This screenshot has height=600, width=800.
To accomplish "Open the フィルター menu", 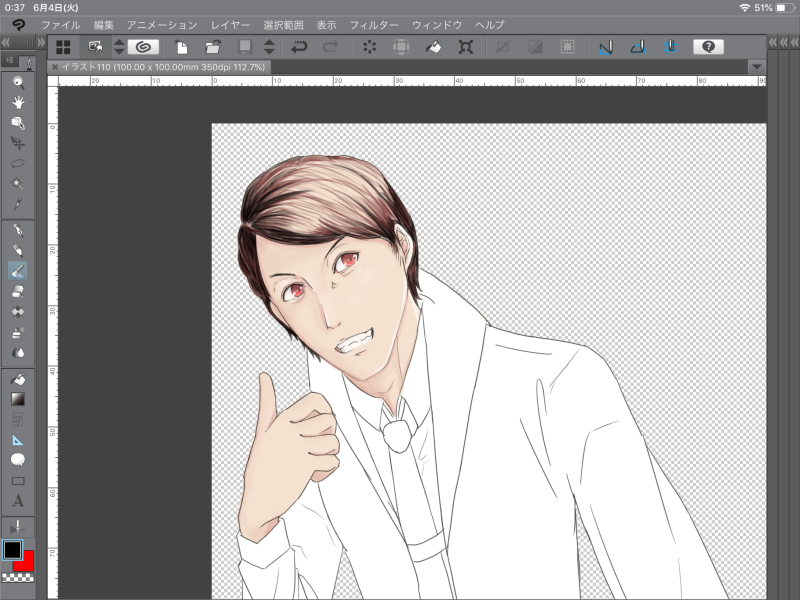I will (x=374, y=23).
